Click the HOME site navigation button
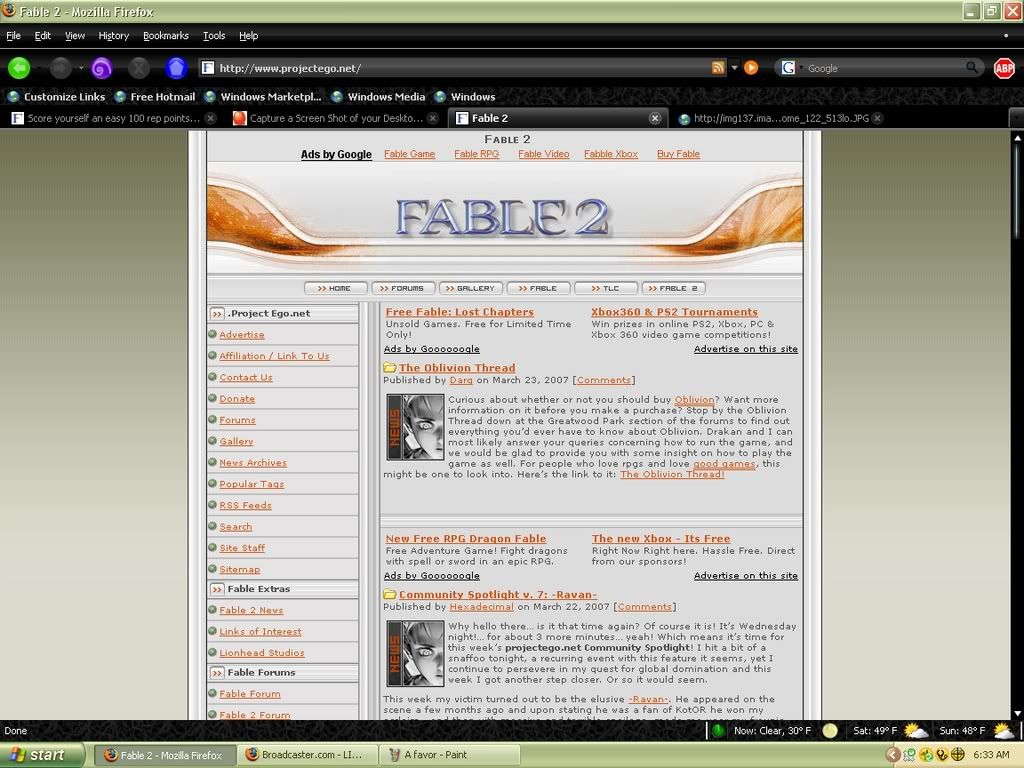This screenshot has height=768, width=1024. point(335,288)
